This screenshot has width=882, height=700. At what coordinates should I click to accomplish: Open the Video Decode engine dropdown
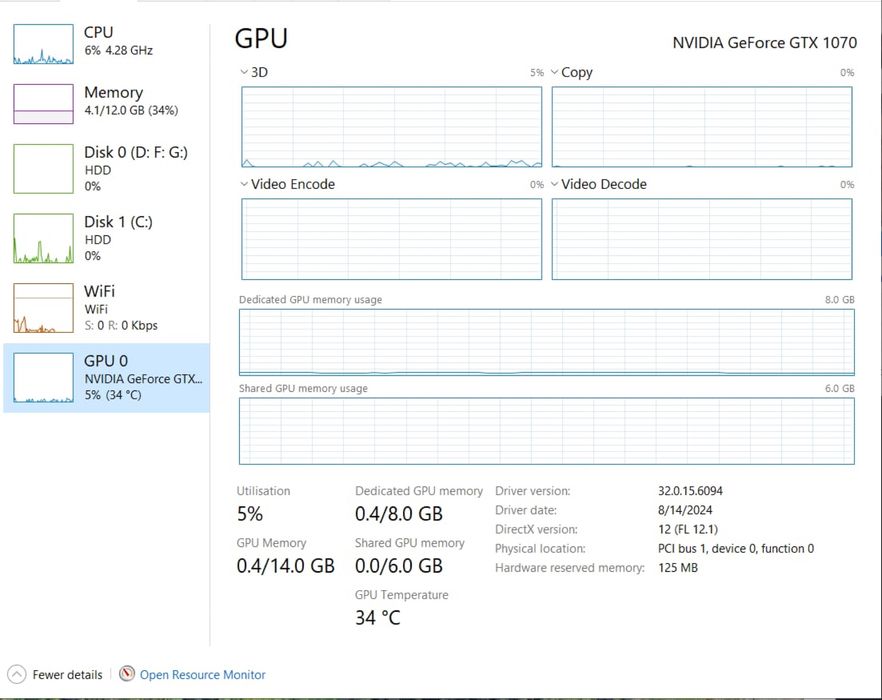pos(555,185)
